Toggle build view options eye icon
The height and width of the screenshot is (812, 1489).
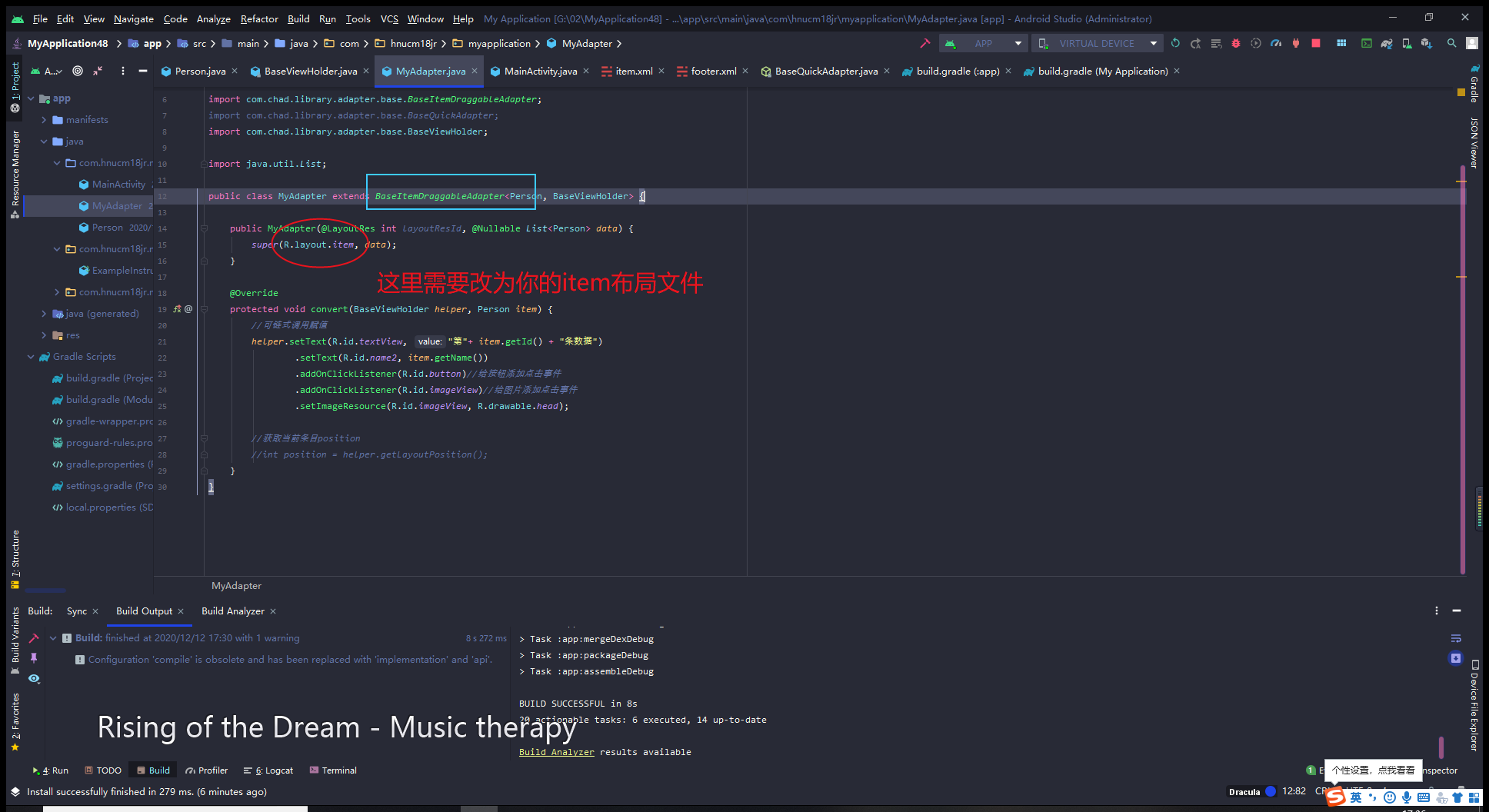(x=34, y=678)
